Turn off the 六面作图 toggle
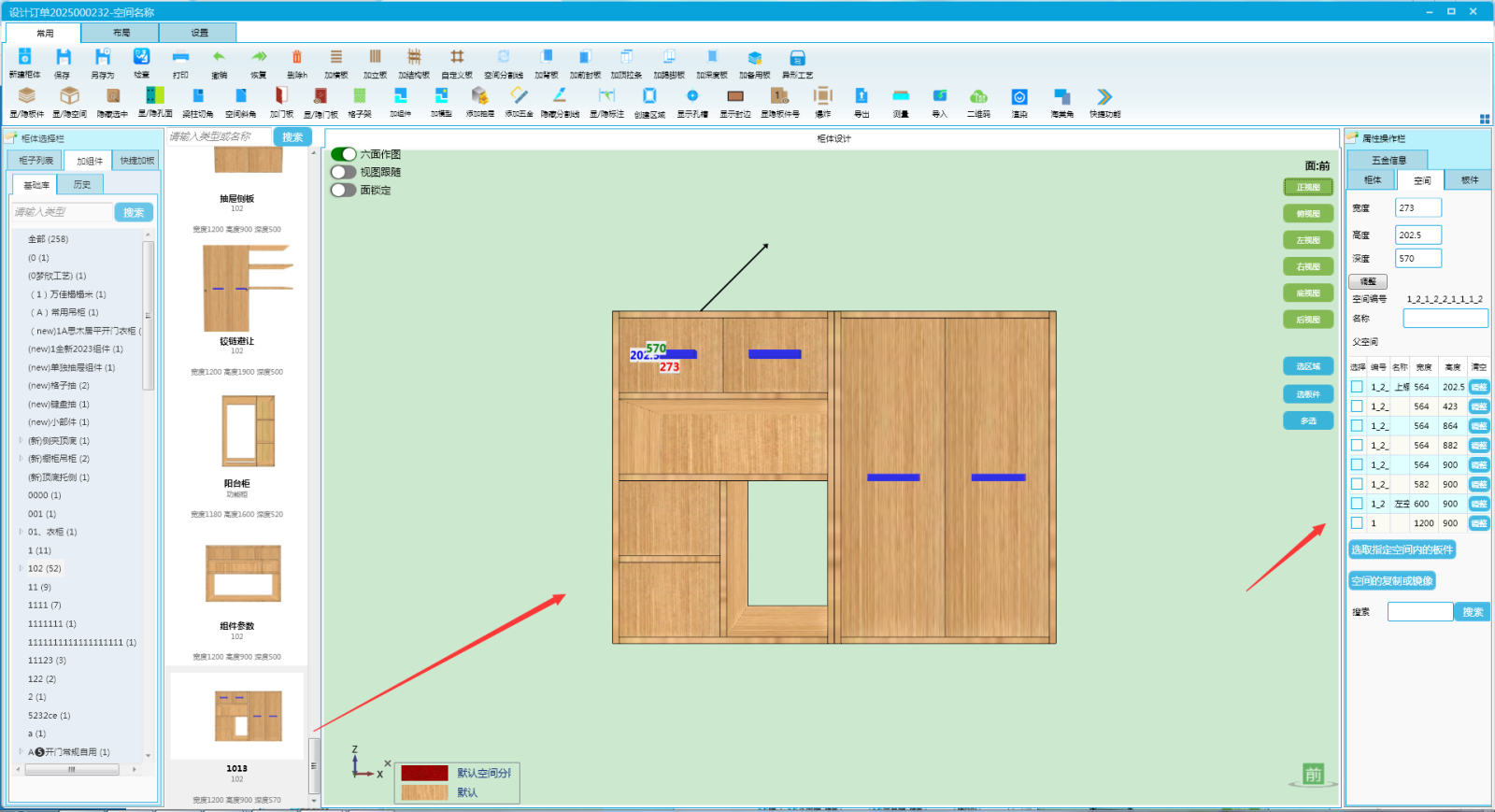The image size is (1495, 812). (344, 154)
